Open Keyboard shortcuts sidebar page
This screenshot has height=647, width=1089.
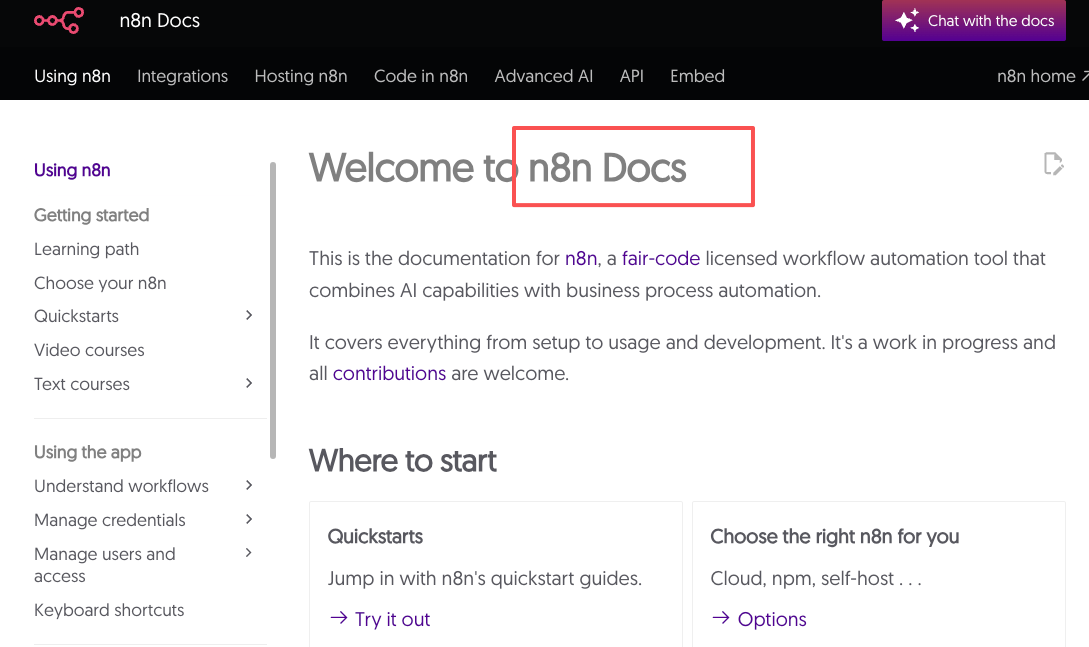tap(109, 610)
